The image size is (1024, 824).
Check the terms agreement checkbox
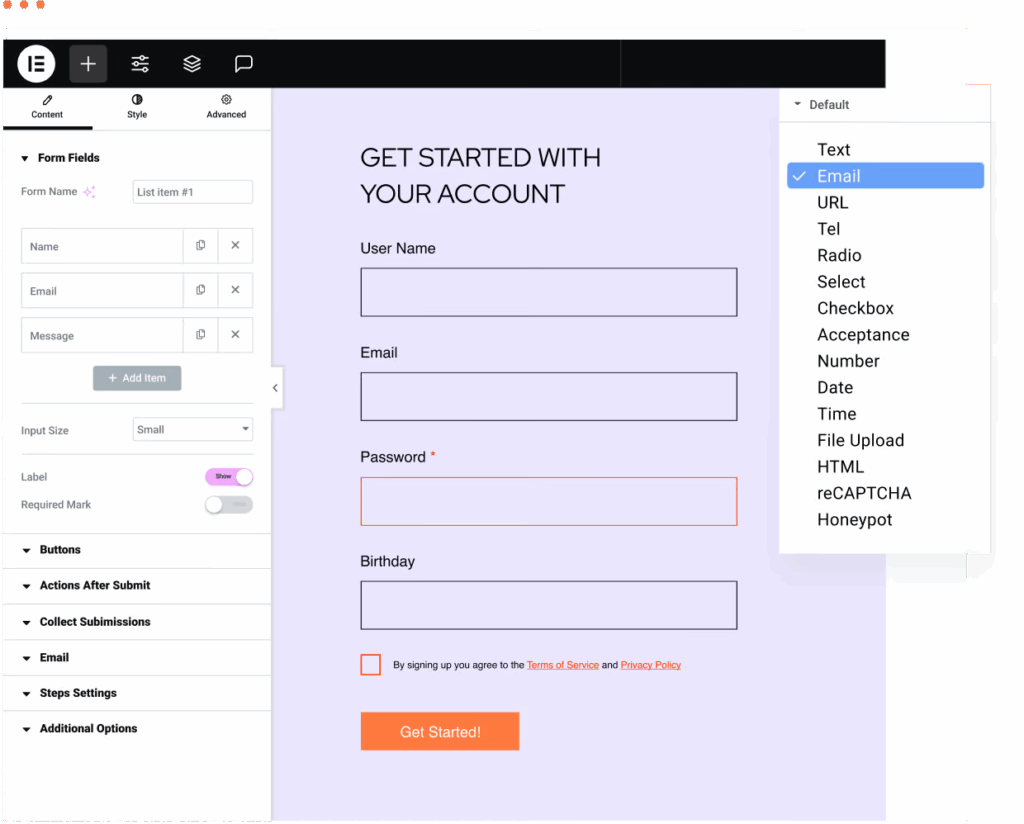pos(370,665)
